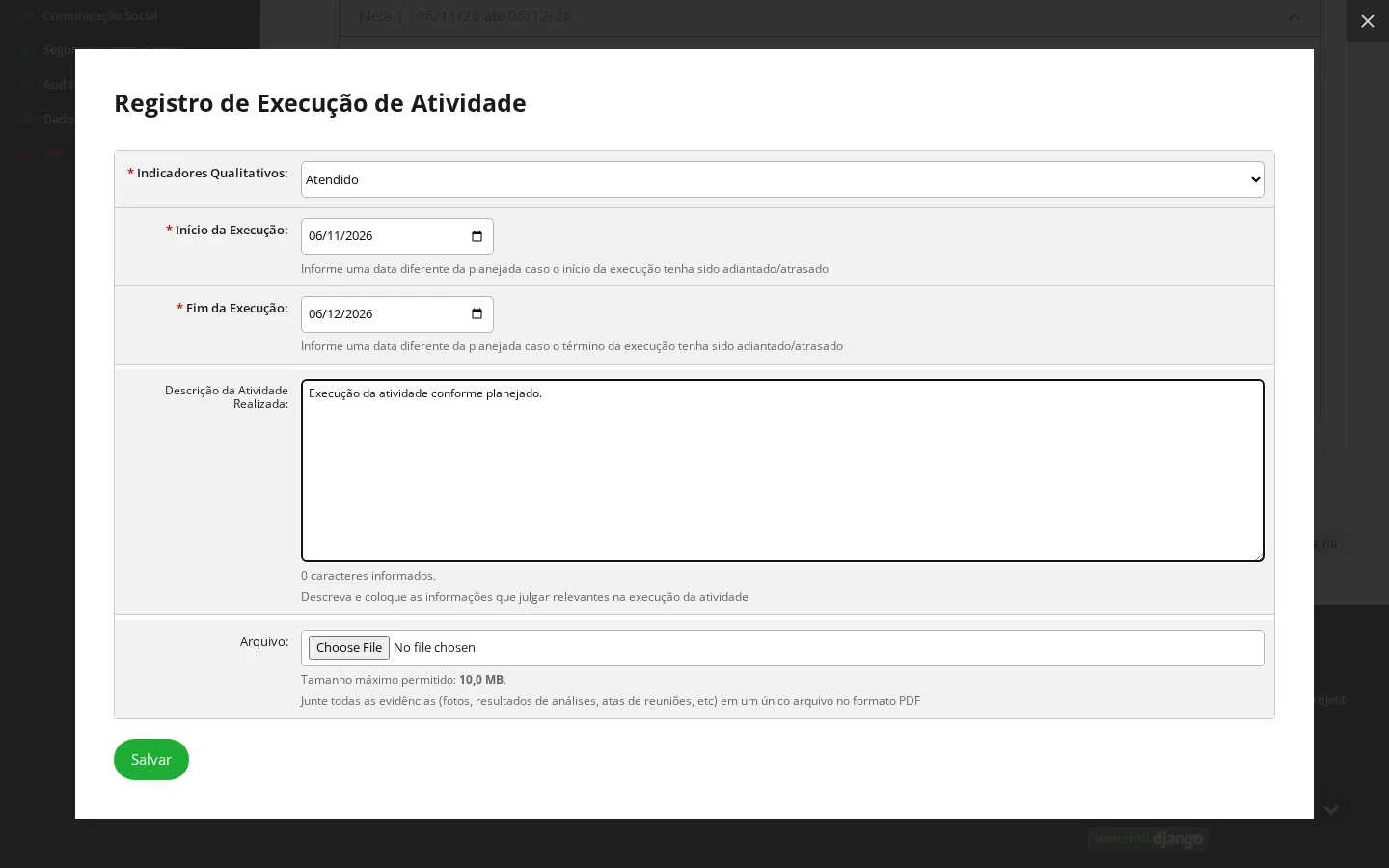
Task: Click the "Fim da Execução:" label
Action: coord(232,309)
